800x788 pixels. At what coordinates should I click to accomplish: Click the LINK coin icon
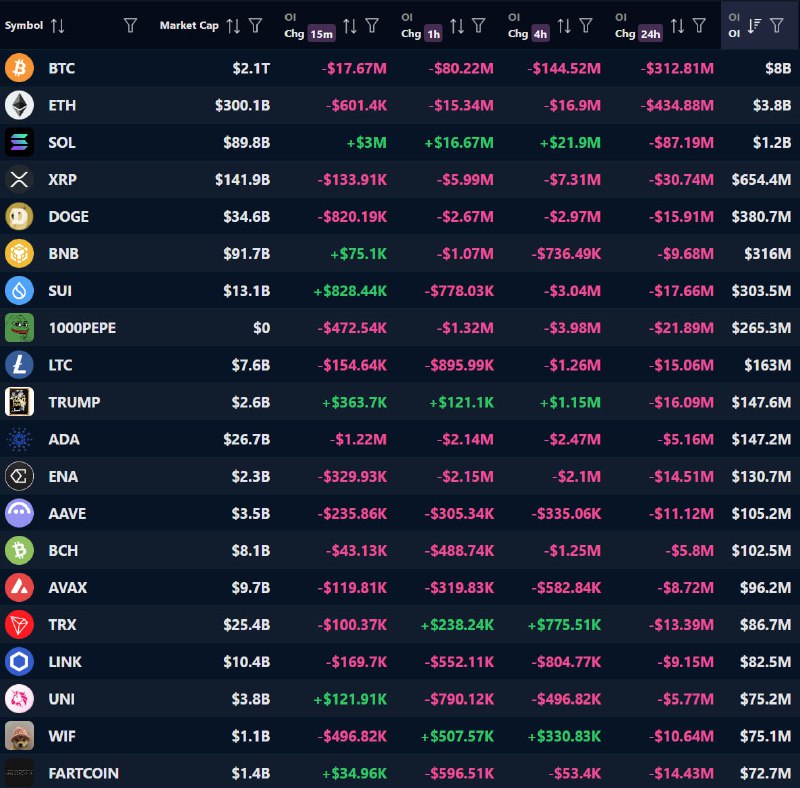tap(19, 661)
